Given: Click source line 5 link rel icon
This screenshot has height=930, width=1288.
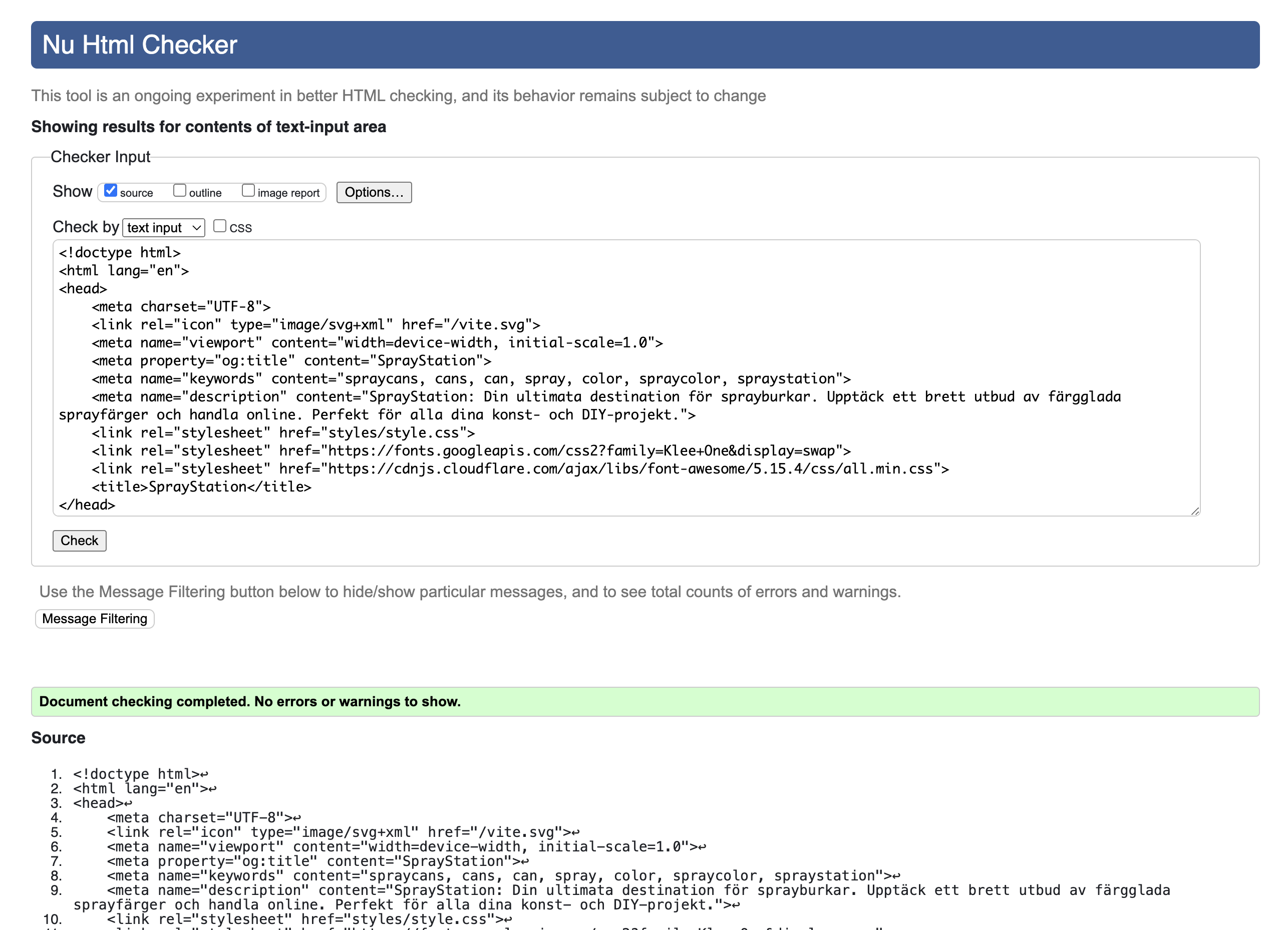Looking at the screenshot, I should click(x=343, y=832).
